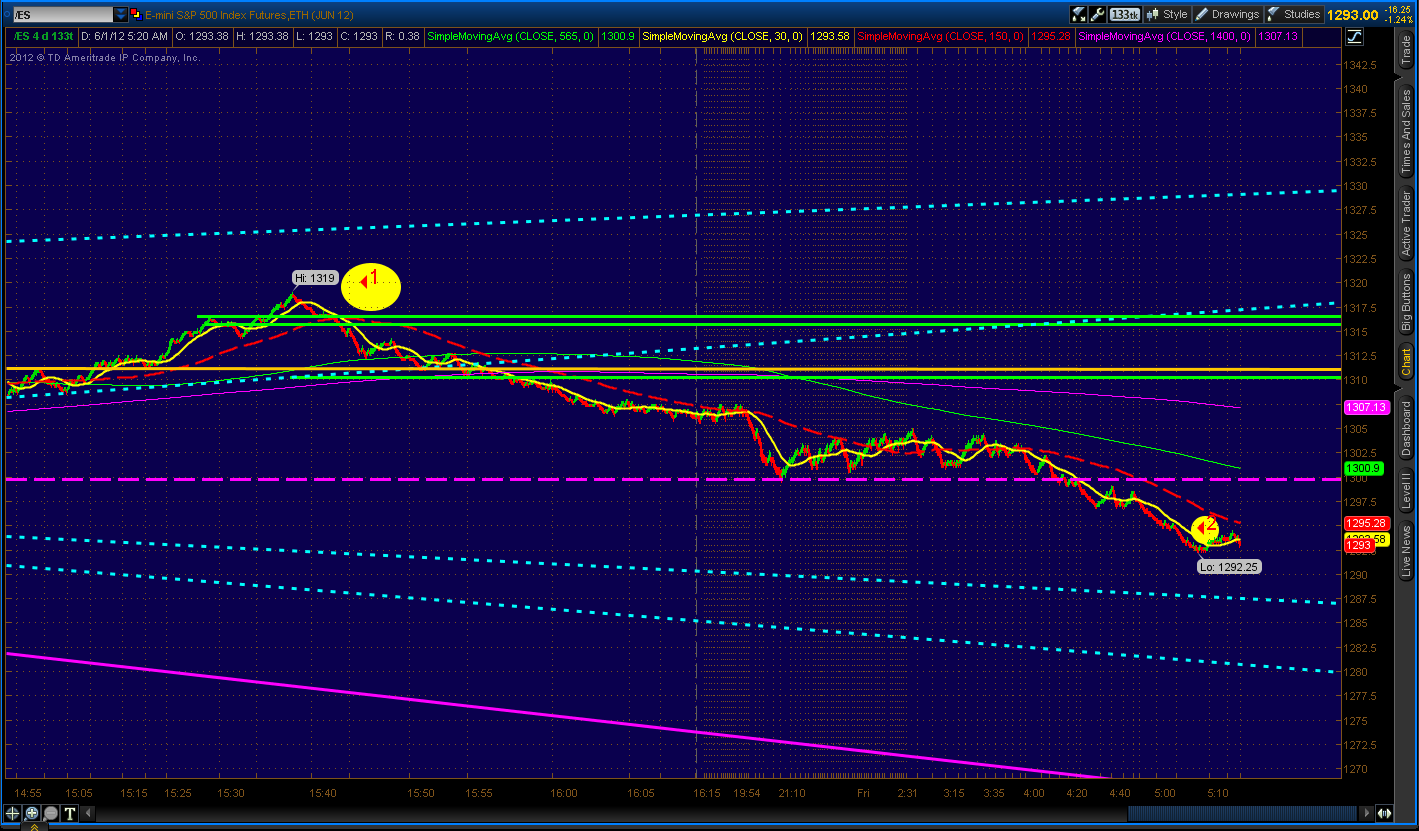Click the zoom out magnifier icon
Viewport: 1419px width, 831px height.
pyautogui.click(x=51, y=813)
